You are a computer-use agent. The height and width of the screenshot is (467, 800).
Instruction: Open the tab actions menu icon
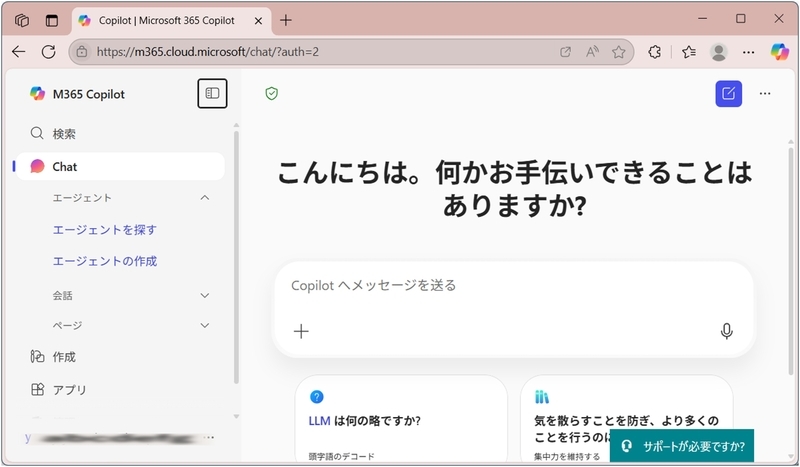coord(52,20)
